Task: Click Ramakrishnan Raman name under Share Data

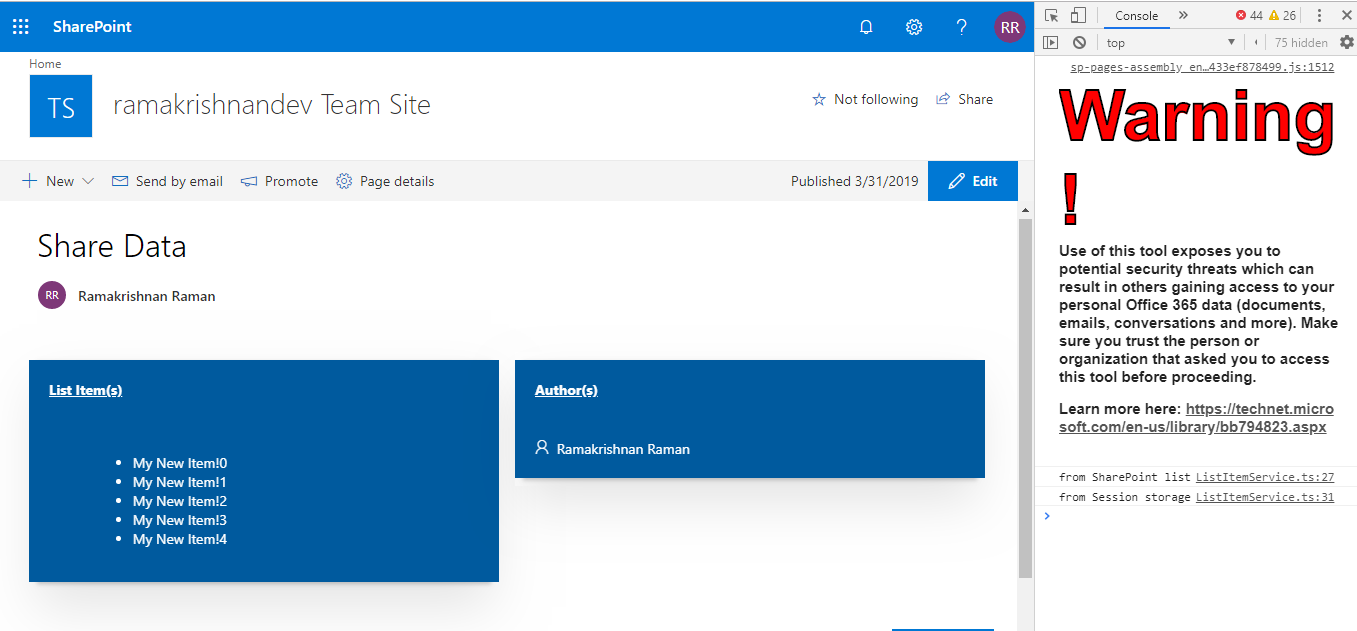Action: (147, 296)
